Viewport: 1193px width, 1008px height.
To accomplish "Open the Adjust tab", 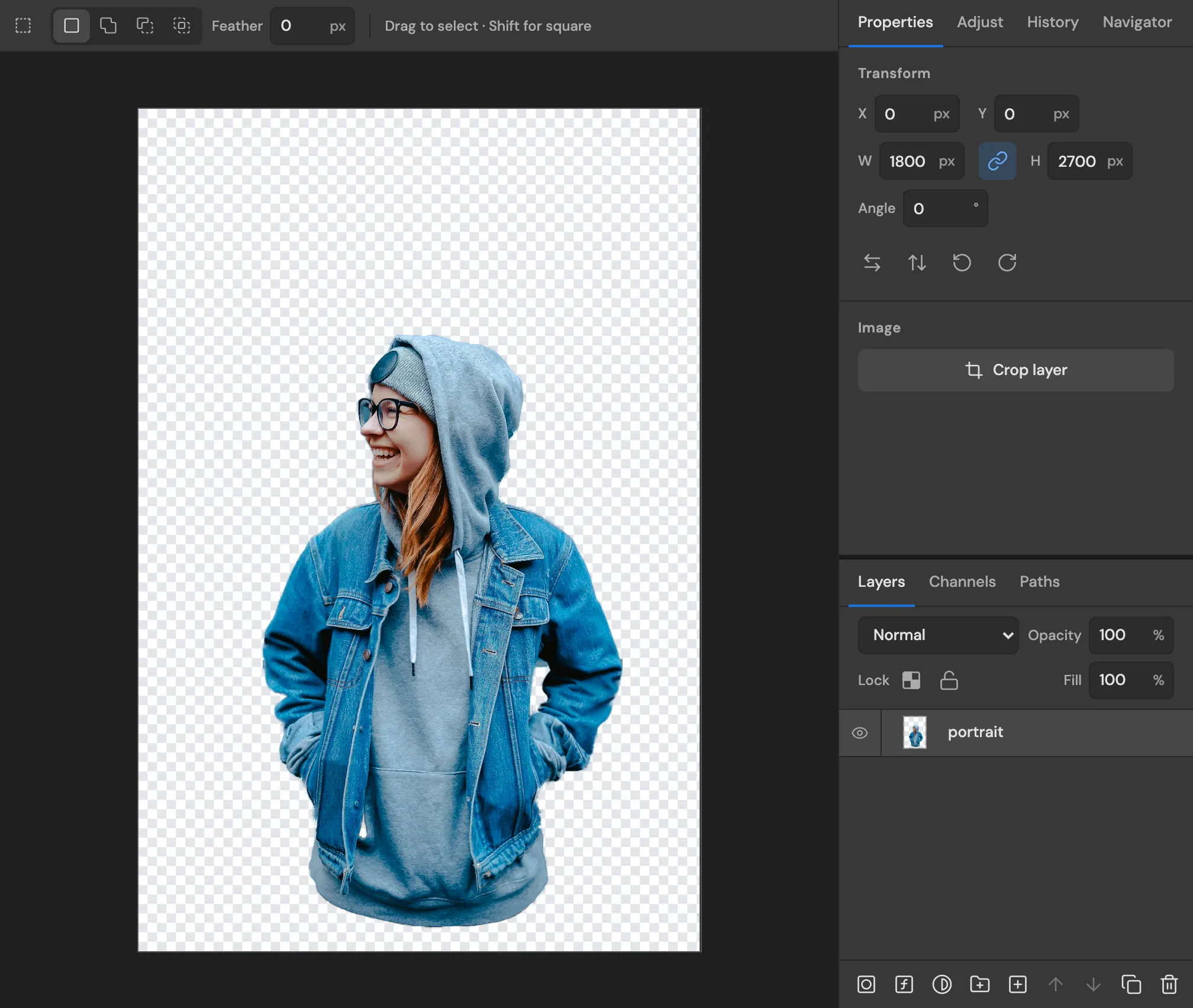I will (x=980, y=22).
